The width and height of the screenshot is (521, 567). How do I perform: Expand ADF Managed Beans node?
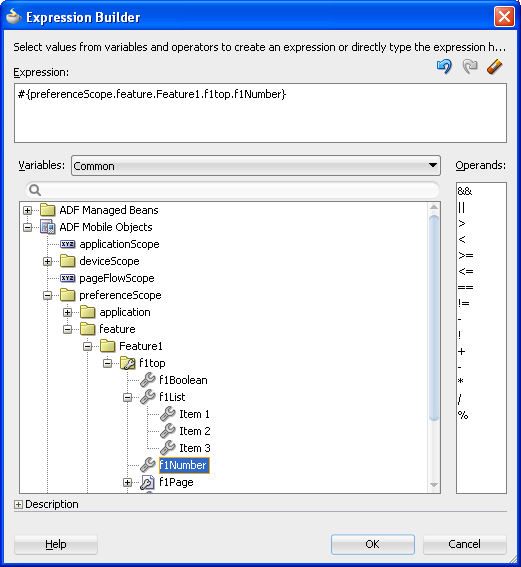click(27, 210)
